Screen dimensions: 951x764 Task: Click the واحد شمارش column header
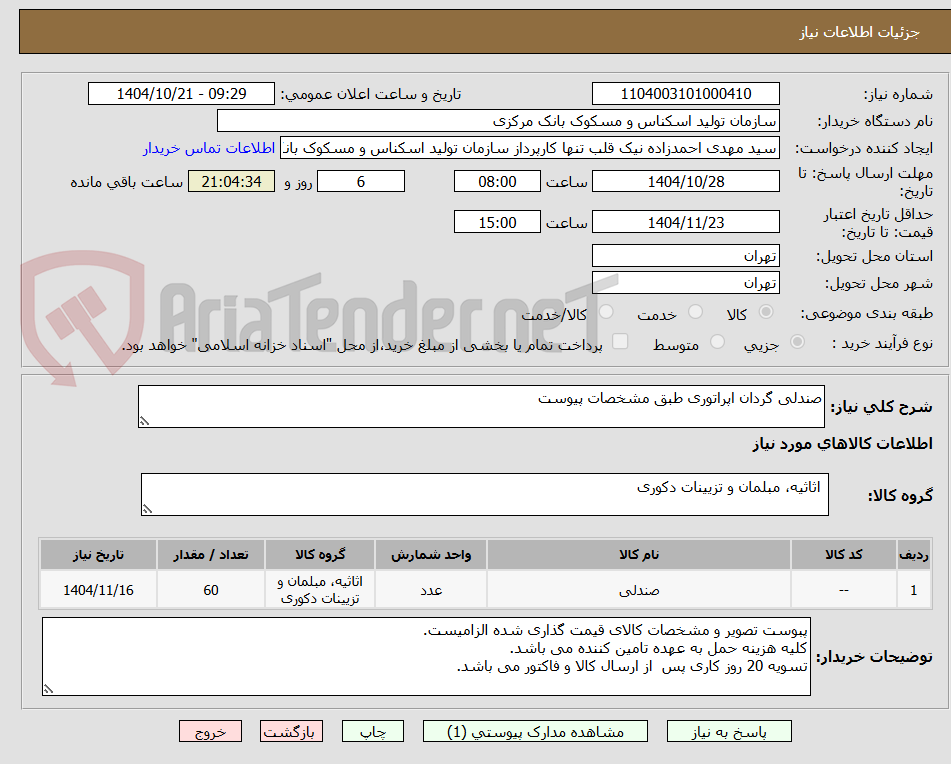tap(431, 555)
